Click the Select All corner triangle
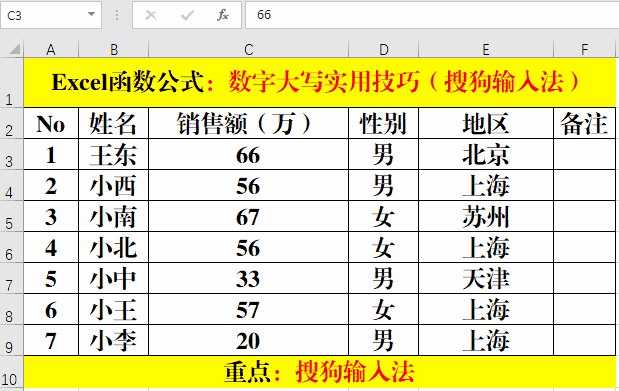Viewport: 619px width, 391px height. pyautogui.click(x=15, y=49)
